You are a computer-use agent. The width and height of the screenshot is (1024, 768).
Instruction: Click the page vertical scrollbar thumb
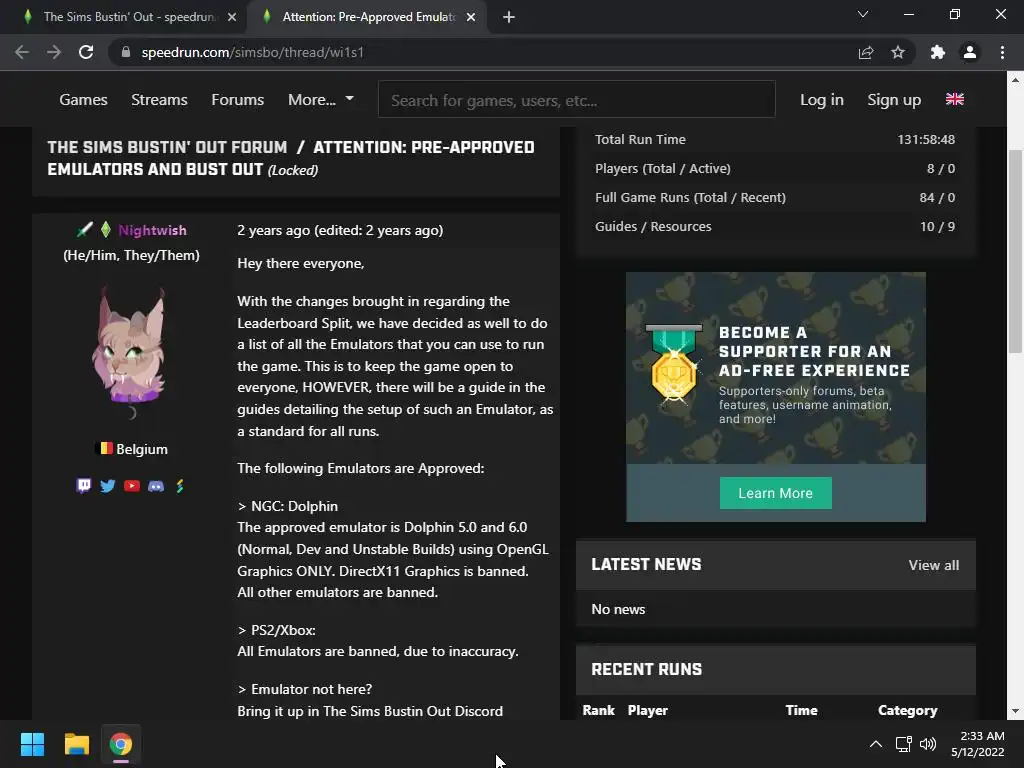[1014, 251]
